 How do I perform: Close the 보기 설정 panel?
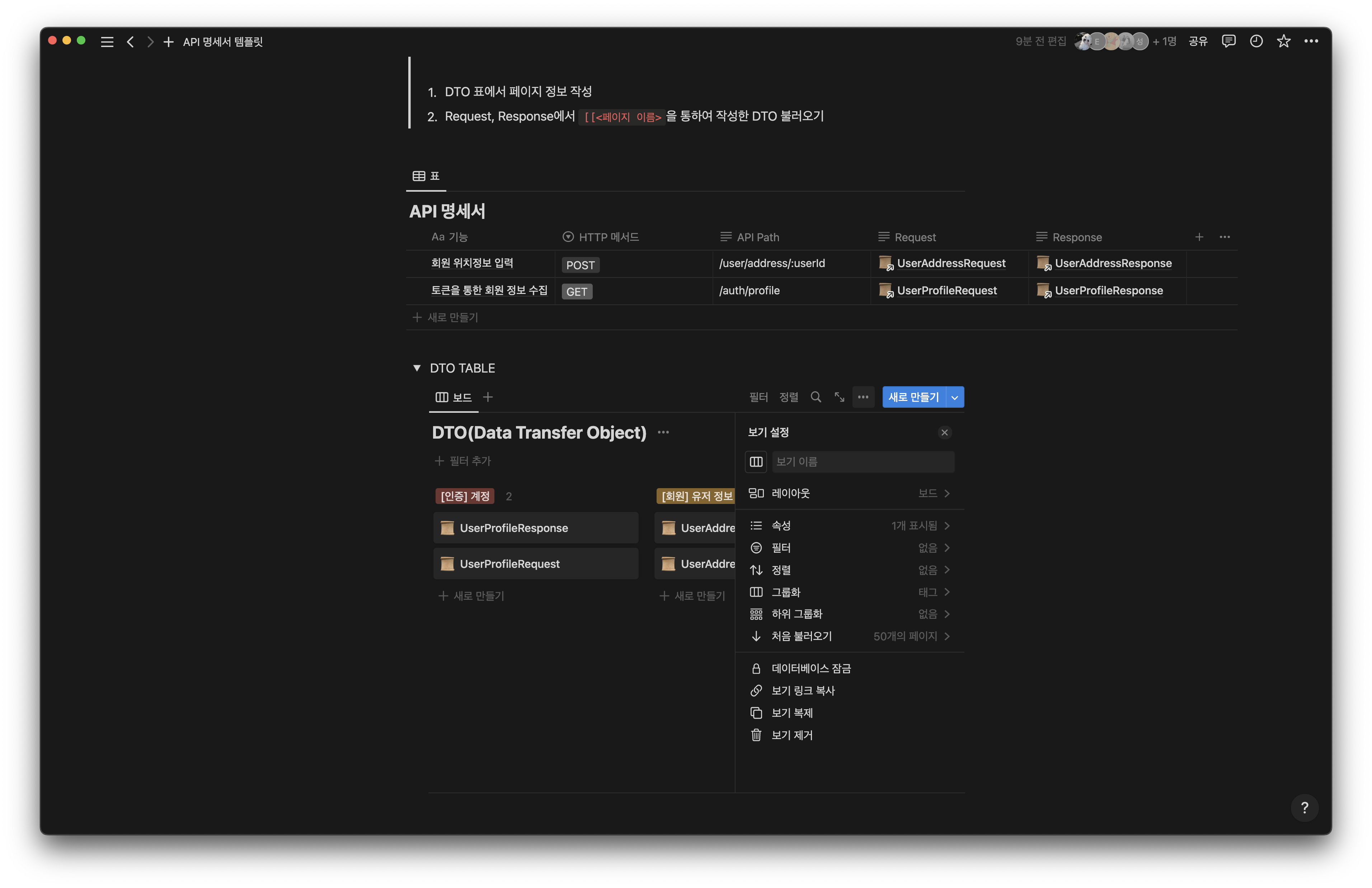(944, 433)
